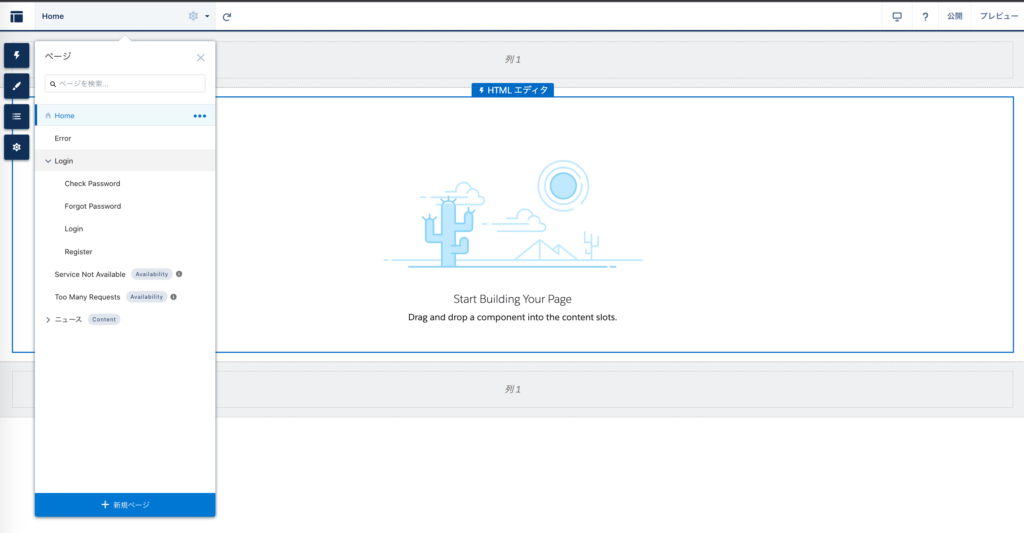Open the Home page more actions menu
Viewport: 1024px width, 533px height.
coord(200,116)
